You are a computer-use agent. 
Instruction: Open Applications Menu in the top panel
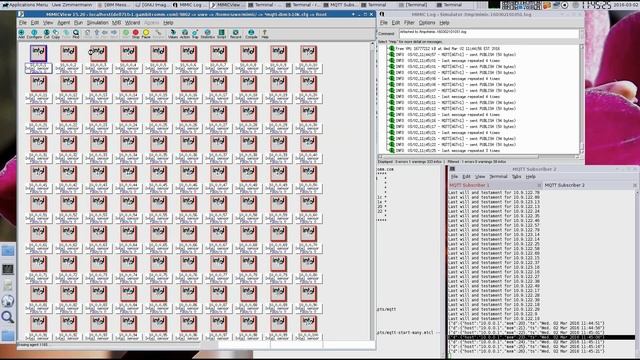click(25, 5)
